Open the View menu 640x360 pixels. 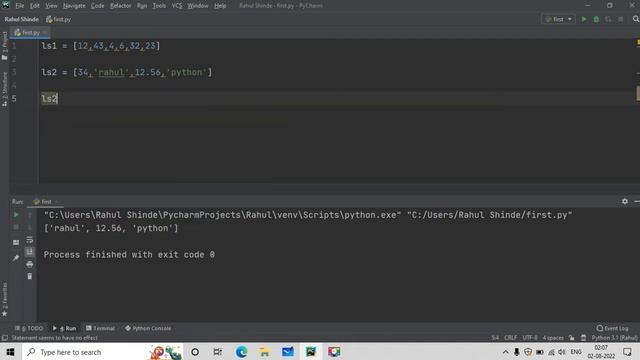51,6
